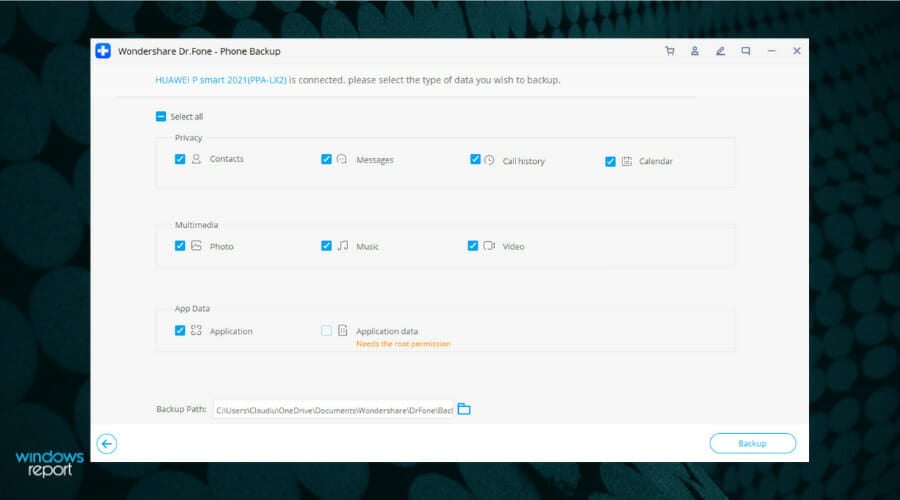Click the Music note icon
This screenshot has width=900, height=500.
(343, 246)
